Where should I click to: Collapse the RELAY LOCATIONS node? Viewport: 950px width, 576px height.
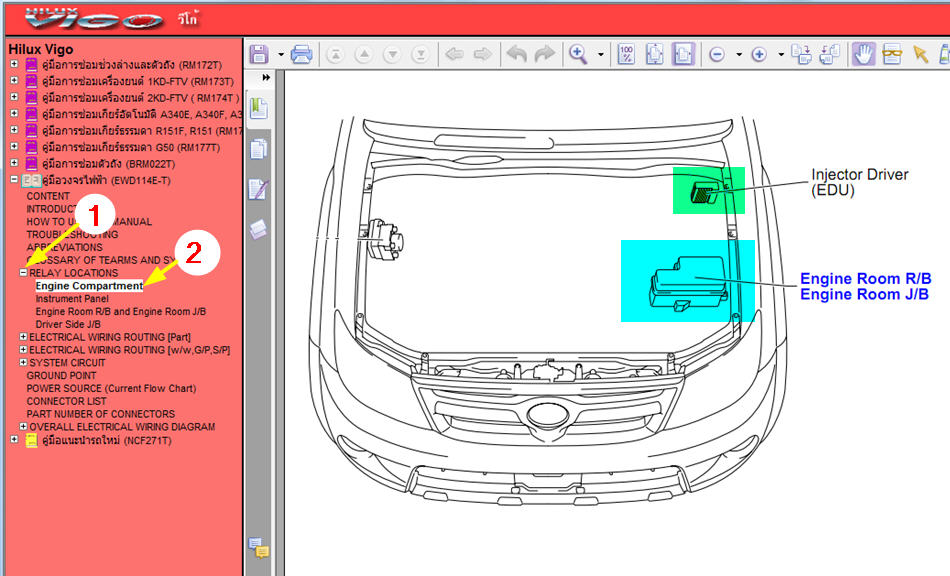pyautogui.click(x=23, y=273)
